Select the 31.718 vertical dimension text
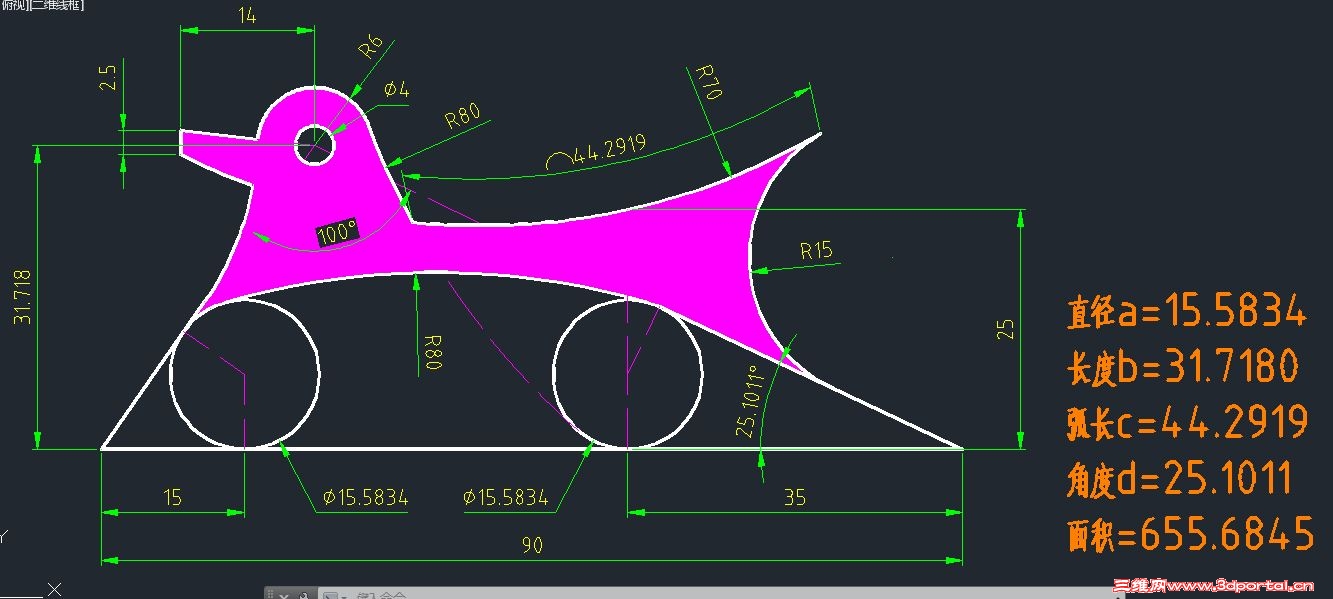1333x599 pixels. (21, 297)
